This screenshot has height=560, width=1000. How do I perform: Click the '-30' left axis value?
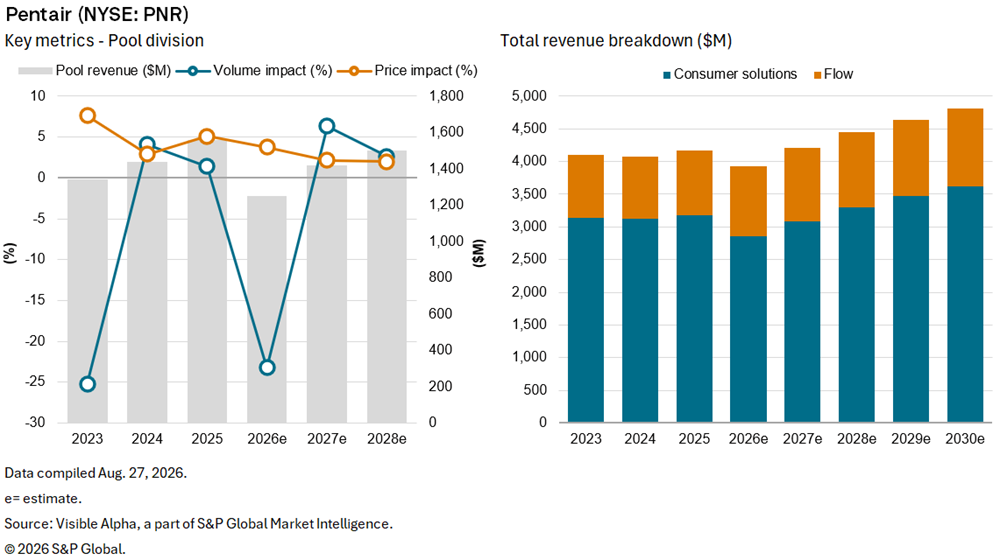pyautogui.click(x=35, y=423)
